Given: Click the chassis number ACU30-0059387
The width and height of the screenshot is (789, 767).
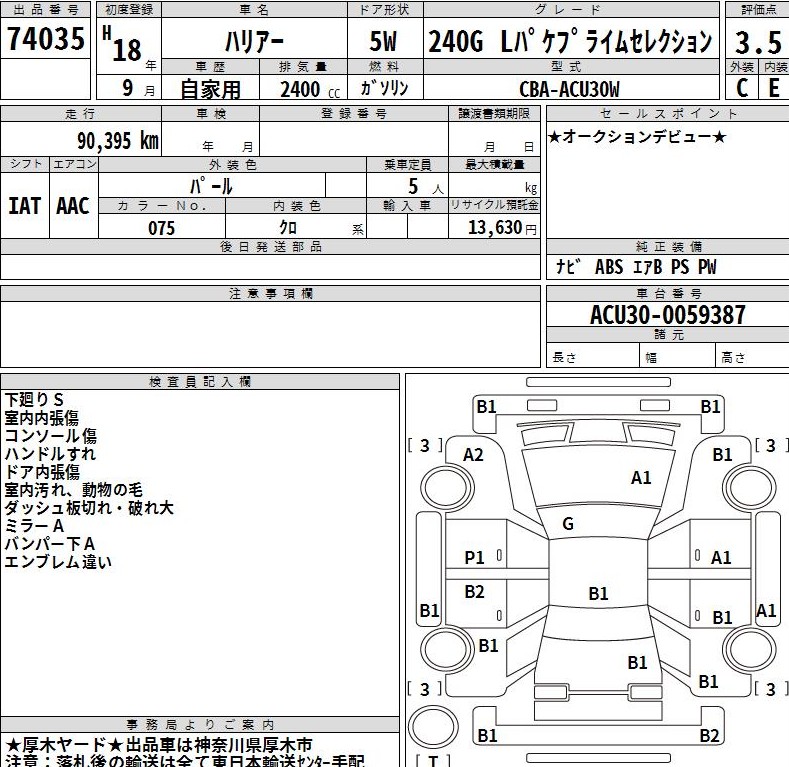Looking at the screenshot, I should pyautogui.click(x=668, y=315).
